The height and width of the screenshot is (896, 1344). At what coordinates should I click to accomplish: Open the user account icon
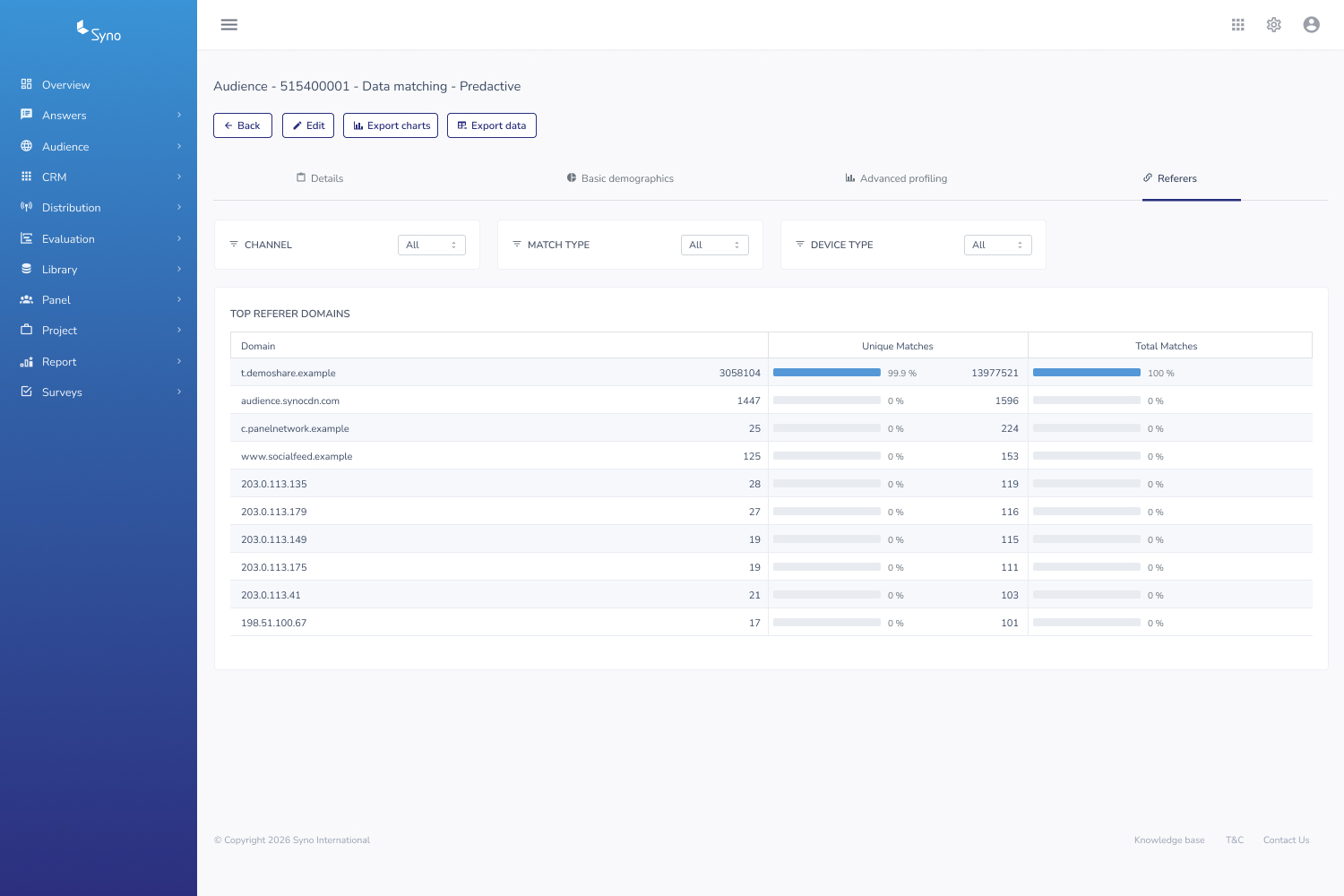(x=1312, y=24)
